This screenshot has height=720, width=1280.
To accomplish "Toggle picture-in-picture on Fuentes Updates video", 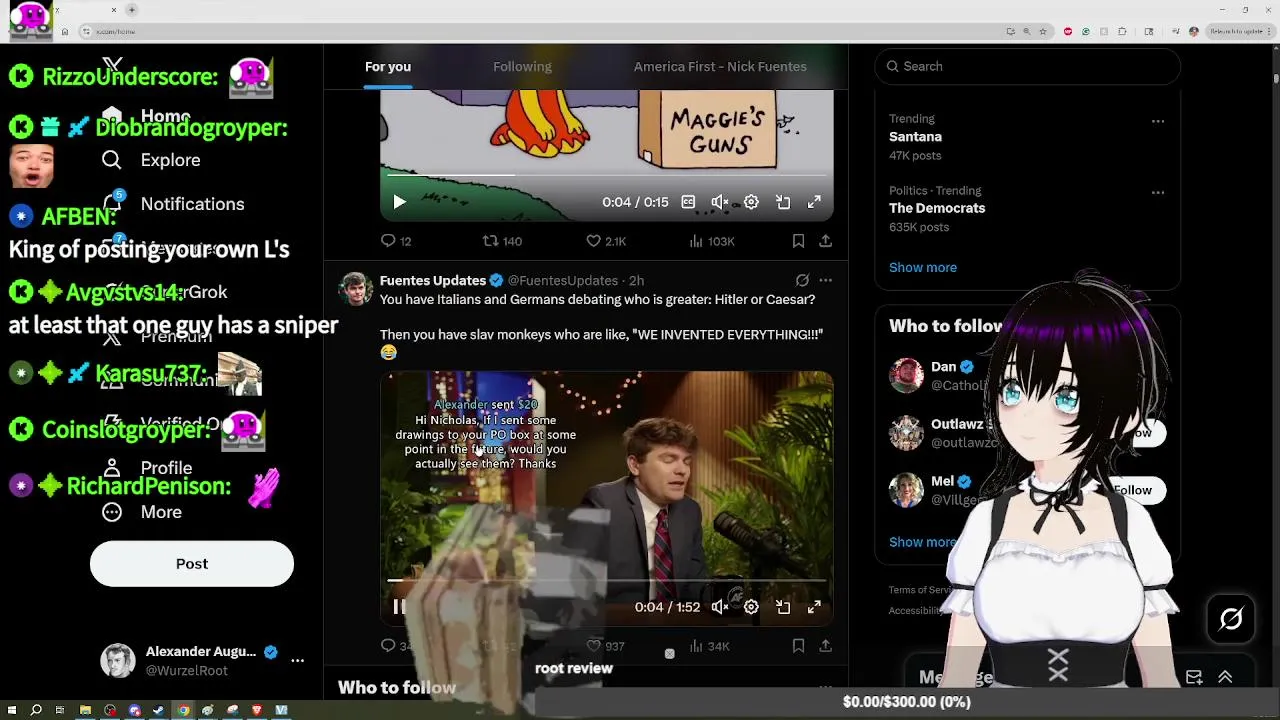I will pyautogui.click(x=783, y=607).
